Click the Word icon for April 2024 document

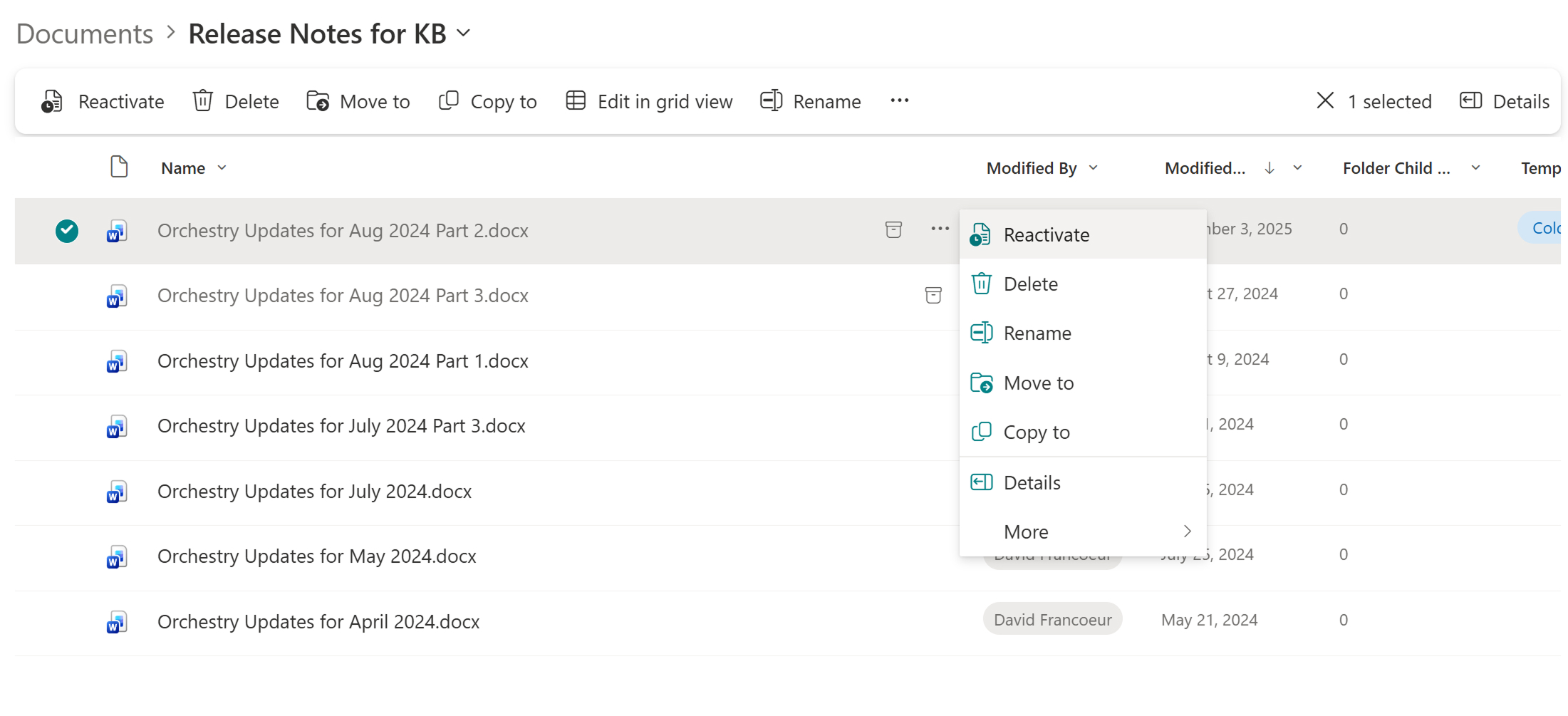click(x=116, y=621)
